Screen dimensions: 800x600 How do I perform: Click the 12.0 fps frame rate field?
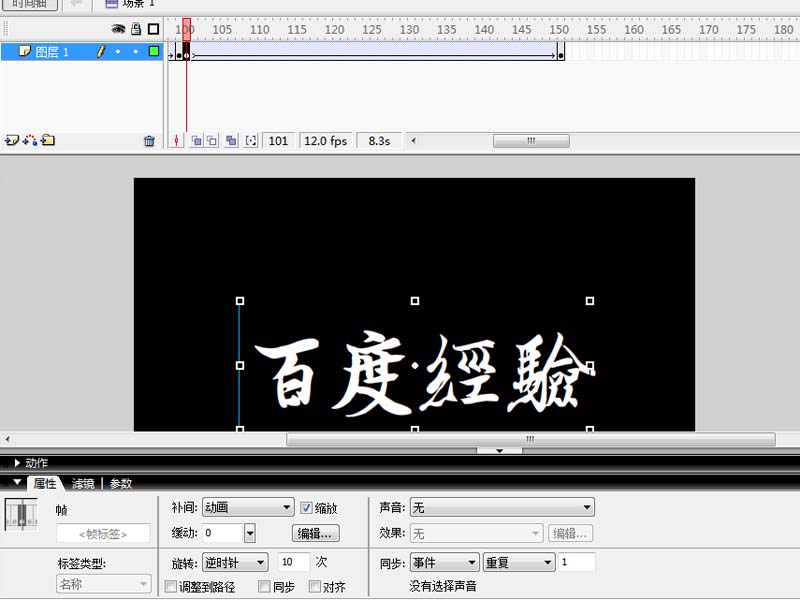326,141
